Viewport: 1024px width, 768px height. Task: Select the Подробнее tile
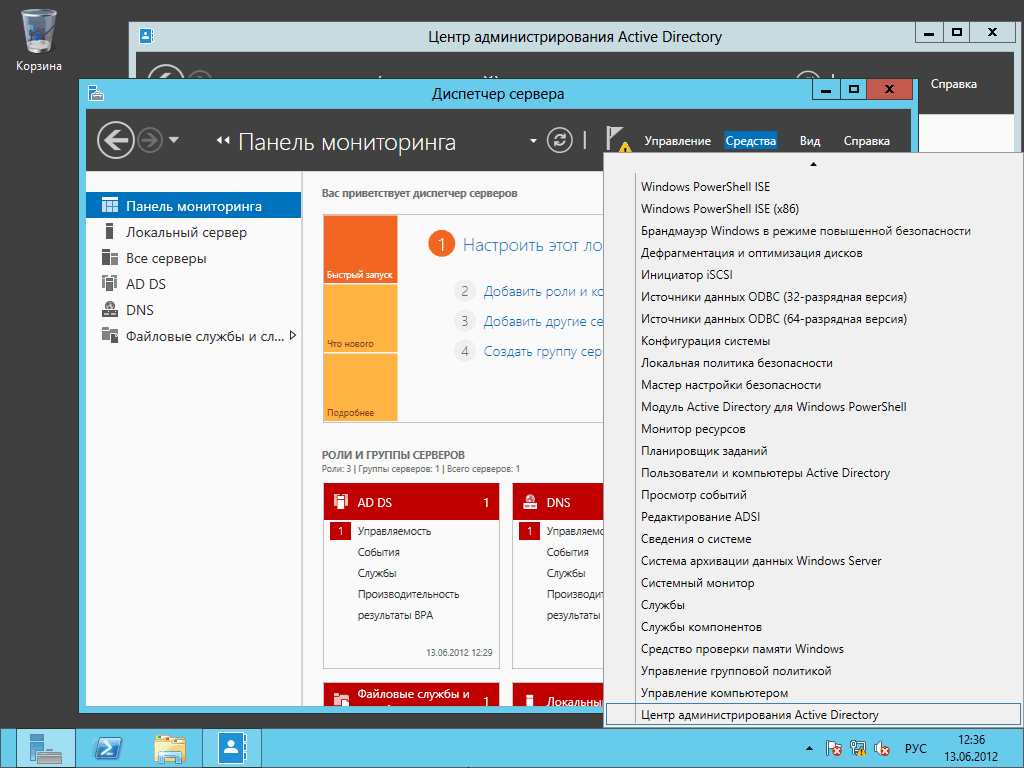click(x=360, y=387)
